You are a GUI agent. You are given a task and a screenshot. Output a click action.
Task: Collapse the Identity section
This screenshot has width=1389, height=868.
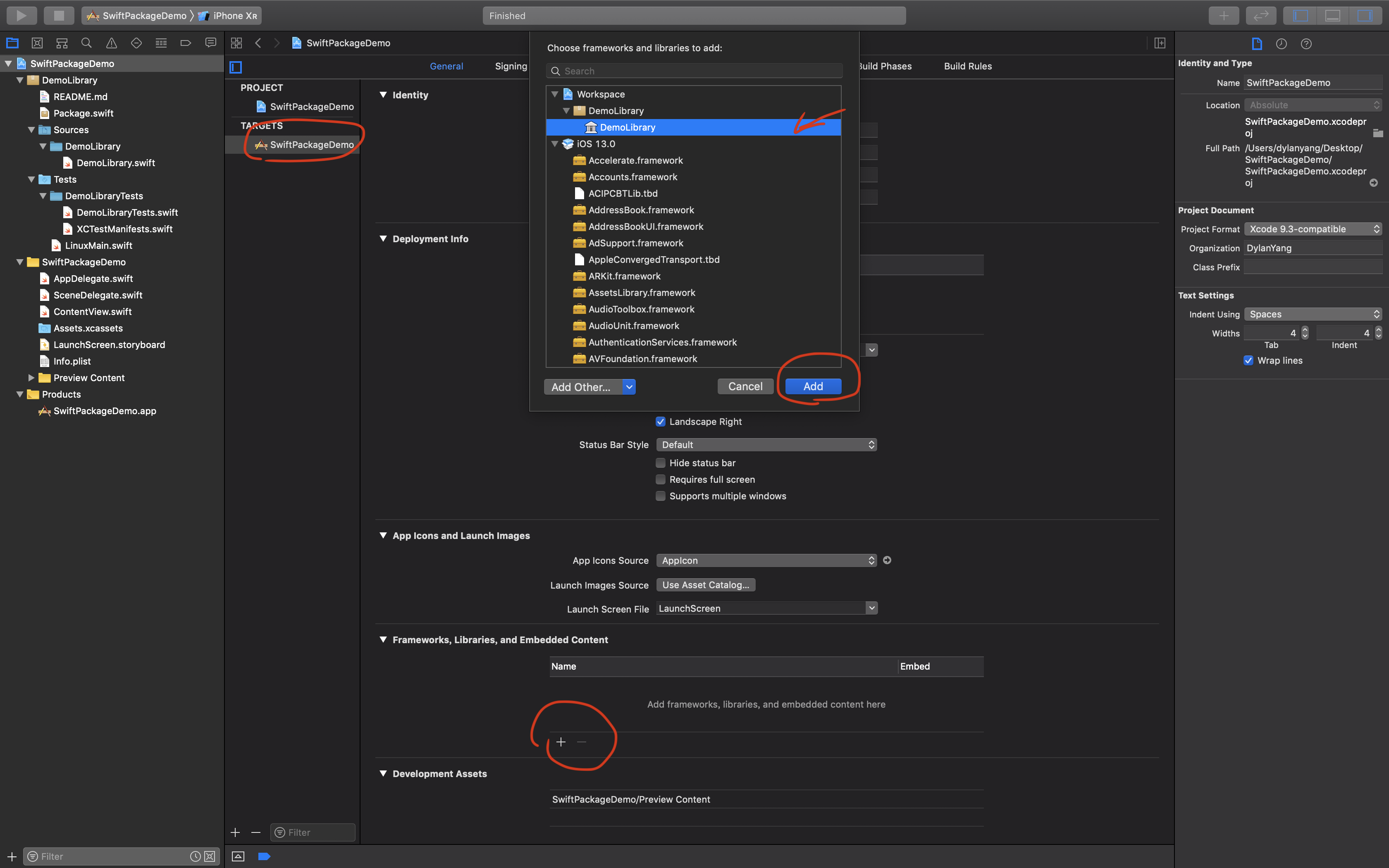pyautogui.click(x=383, y=95)
